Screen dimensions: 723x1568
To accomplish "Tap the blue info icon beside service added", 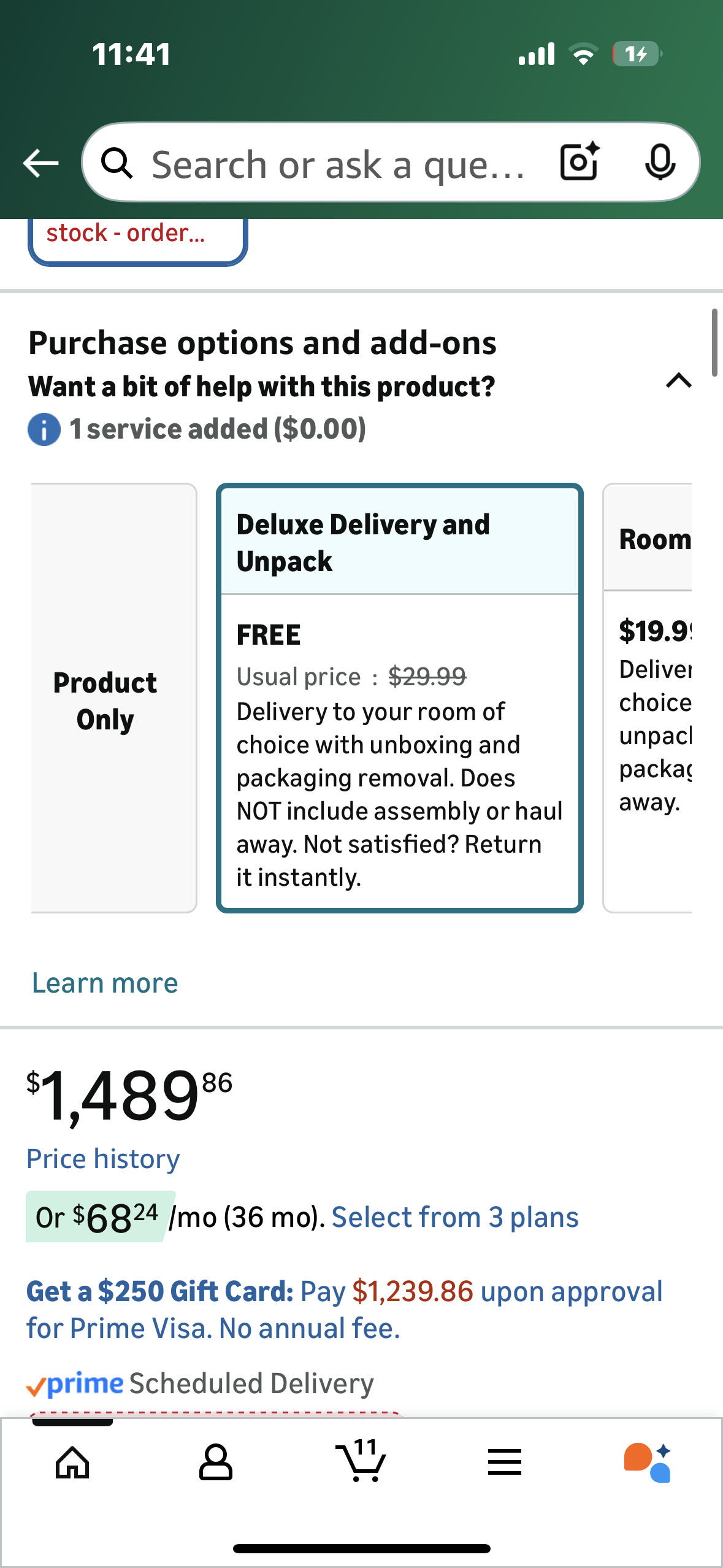I will (x=44, y=429).
